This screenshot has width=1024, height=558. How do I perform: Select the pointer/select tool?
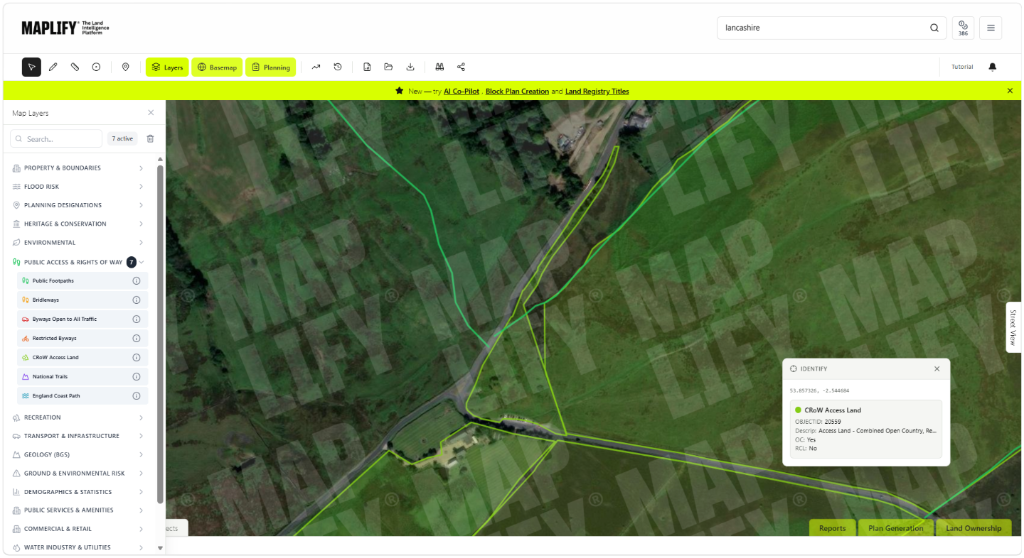click(x=31, y=67)
